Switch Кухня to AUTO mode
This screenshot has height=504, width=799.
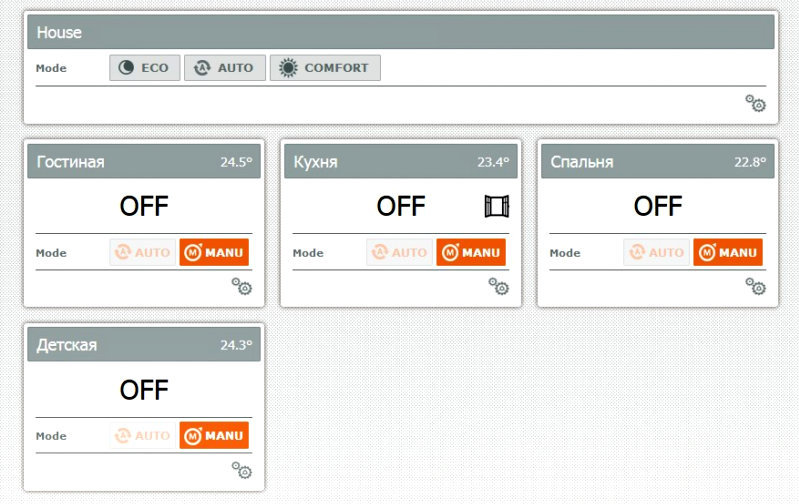pos(400,252)
